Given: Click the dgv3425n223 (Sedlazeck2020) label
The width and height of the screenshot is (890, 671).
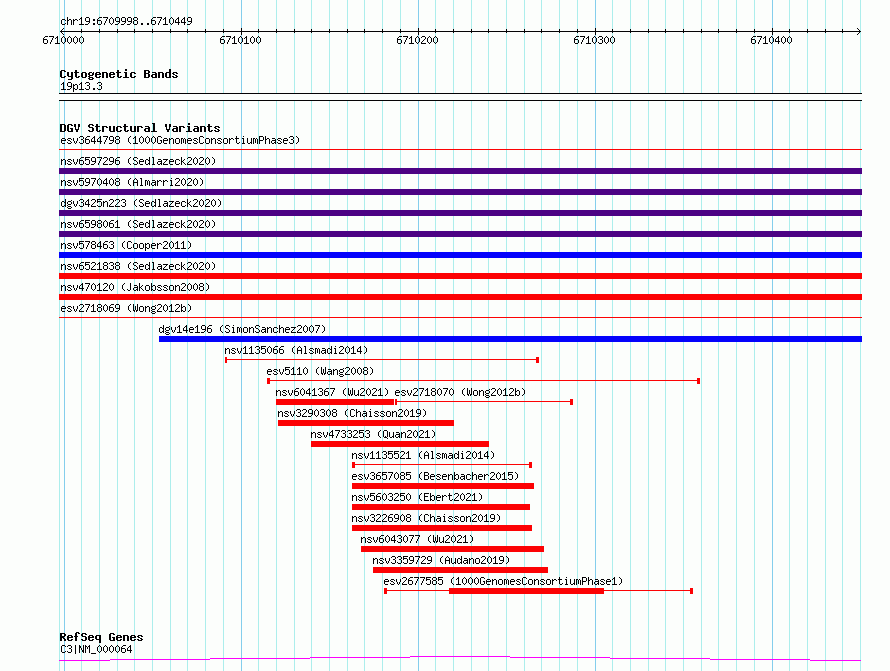Looking at the screenshot, I should [141, 203].
